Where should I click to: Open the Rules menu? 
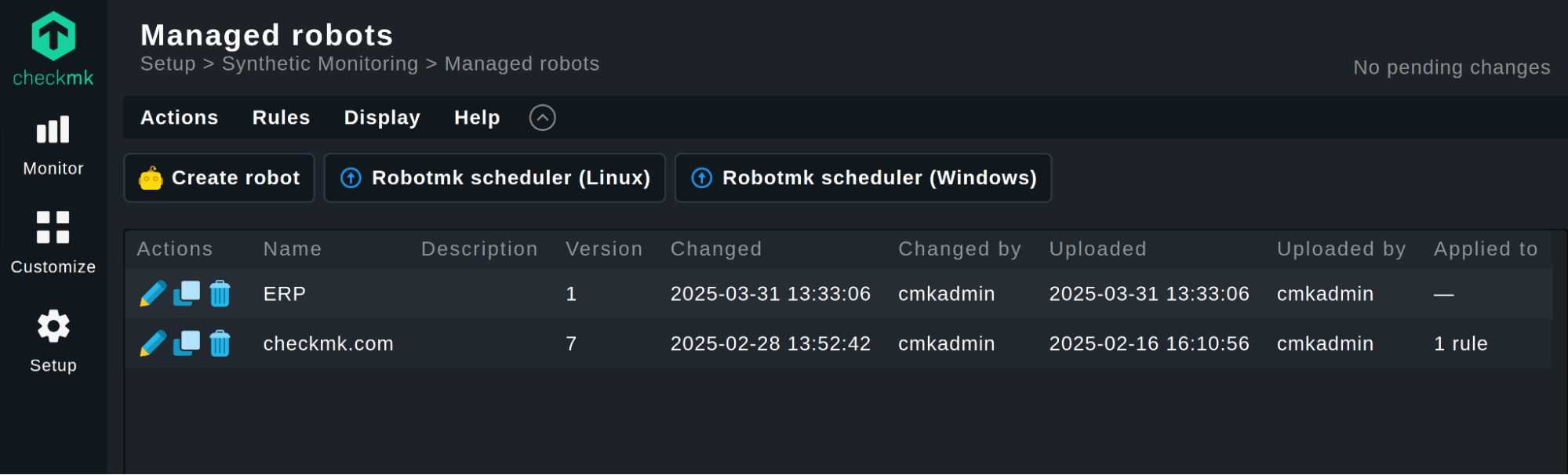point(281,118)
